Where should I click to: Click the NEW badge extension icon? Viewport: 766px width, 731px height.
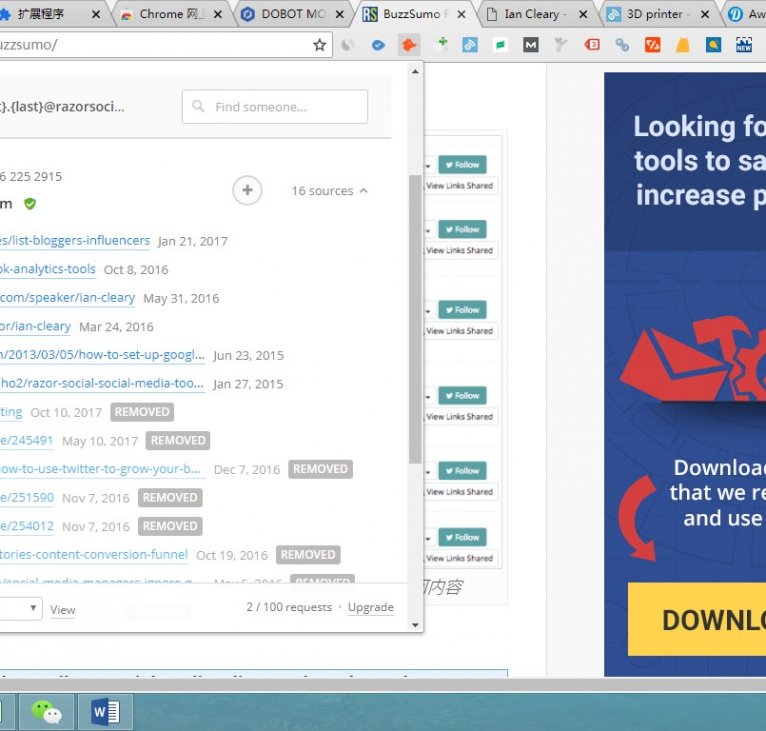pos(743,45)
